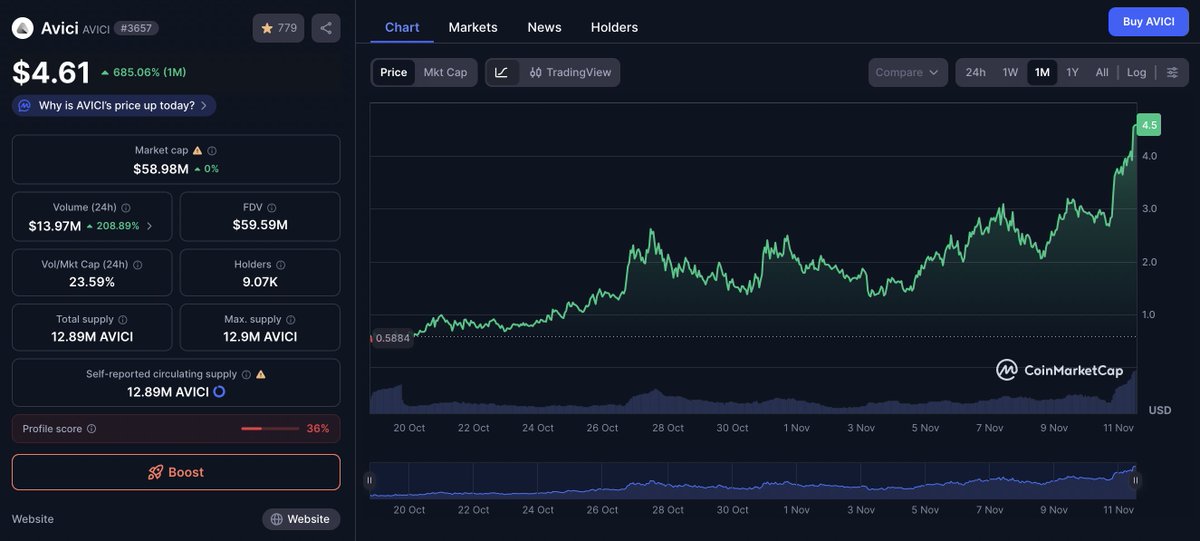Viewport: 1200px width, 541px height.
Task: Click the 685.06% (1M) change text
Action: click(150, 72)
